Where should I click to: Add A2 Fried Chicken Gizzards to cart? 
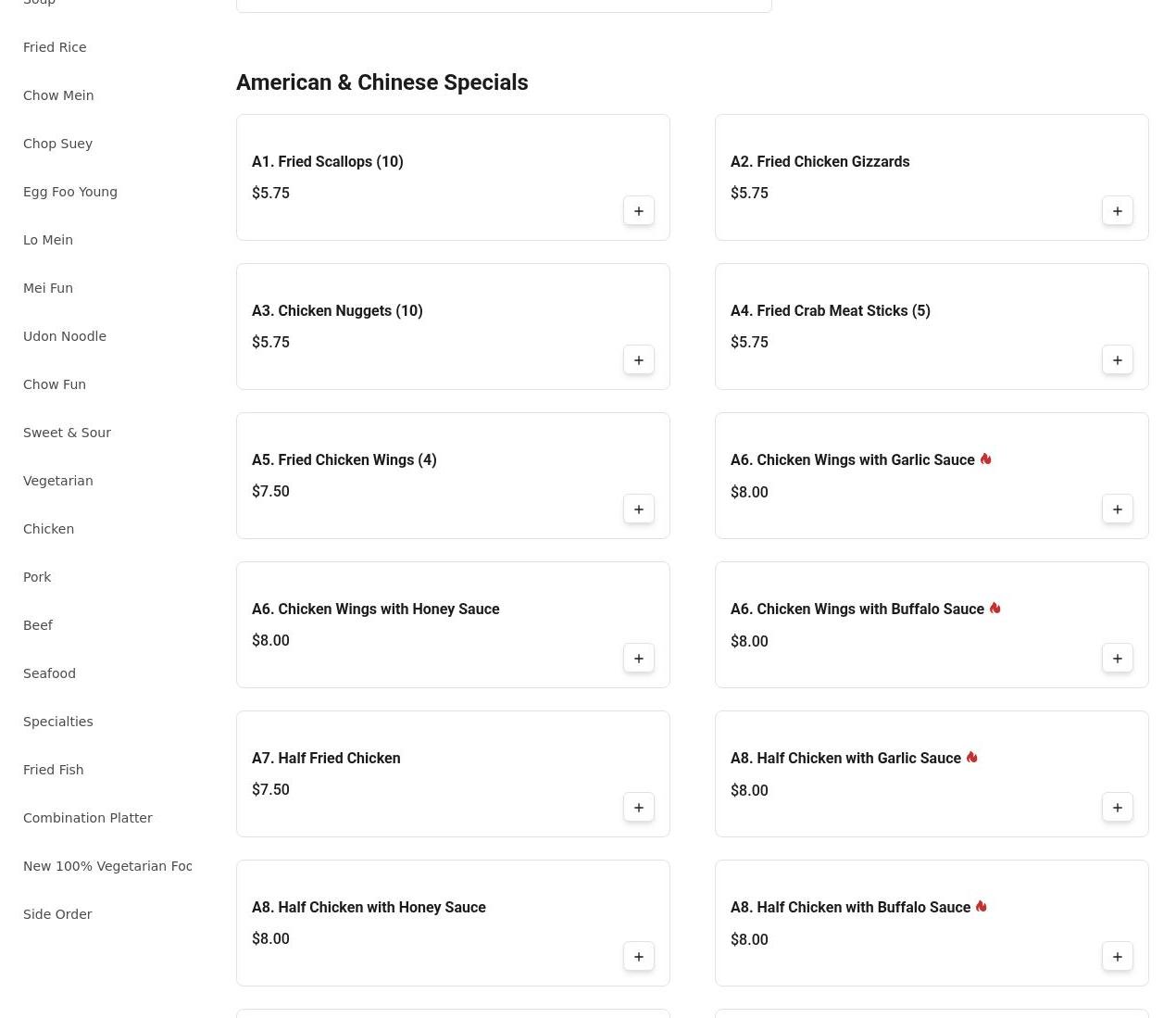point(1117,211)
